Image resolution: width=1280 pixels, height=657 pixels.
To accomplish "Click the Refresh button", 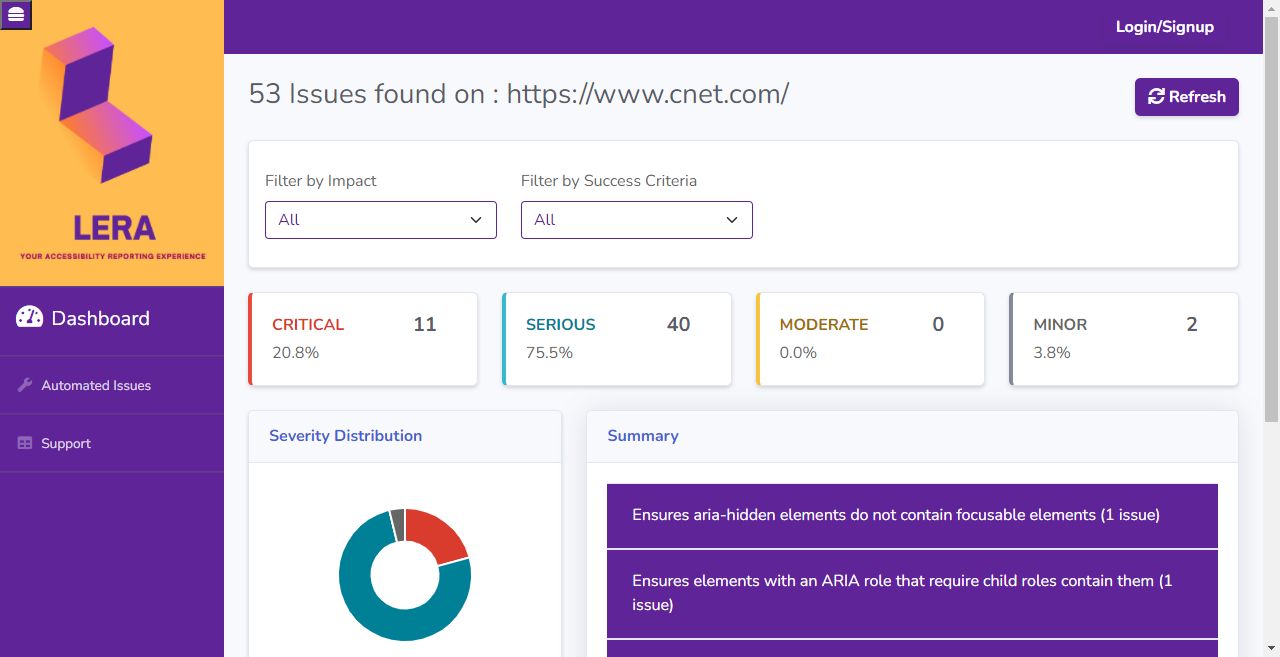I will (1186, 96).
